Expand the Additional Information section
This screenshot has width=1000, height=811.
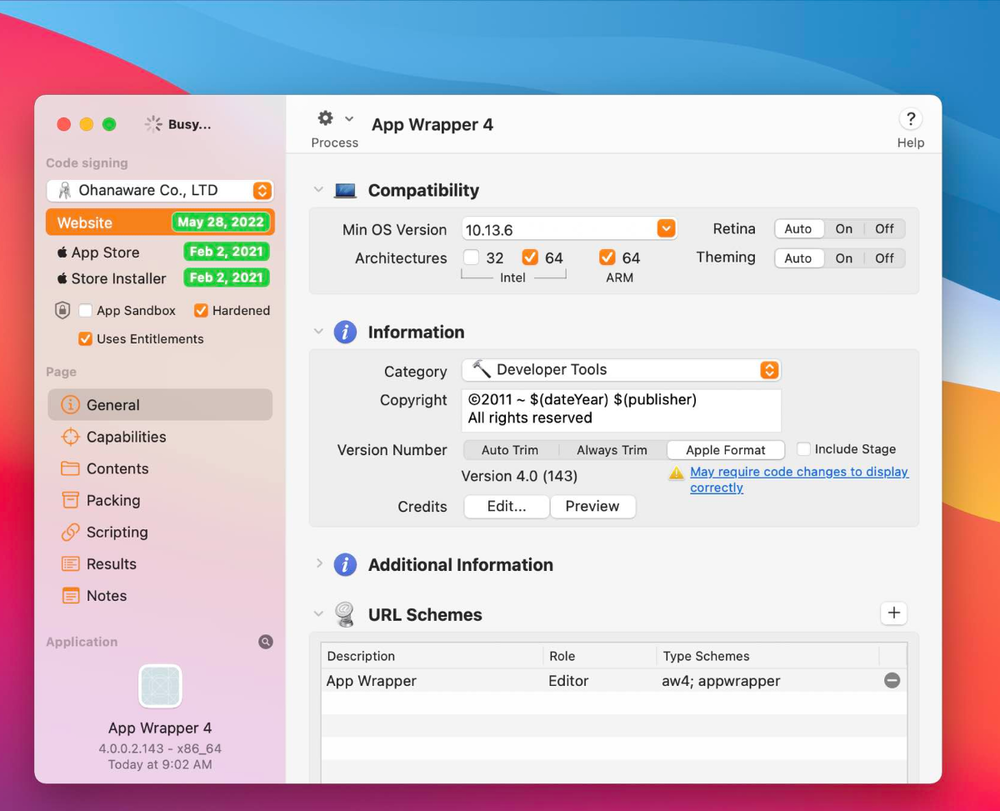tap(319, 564)
